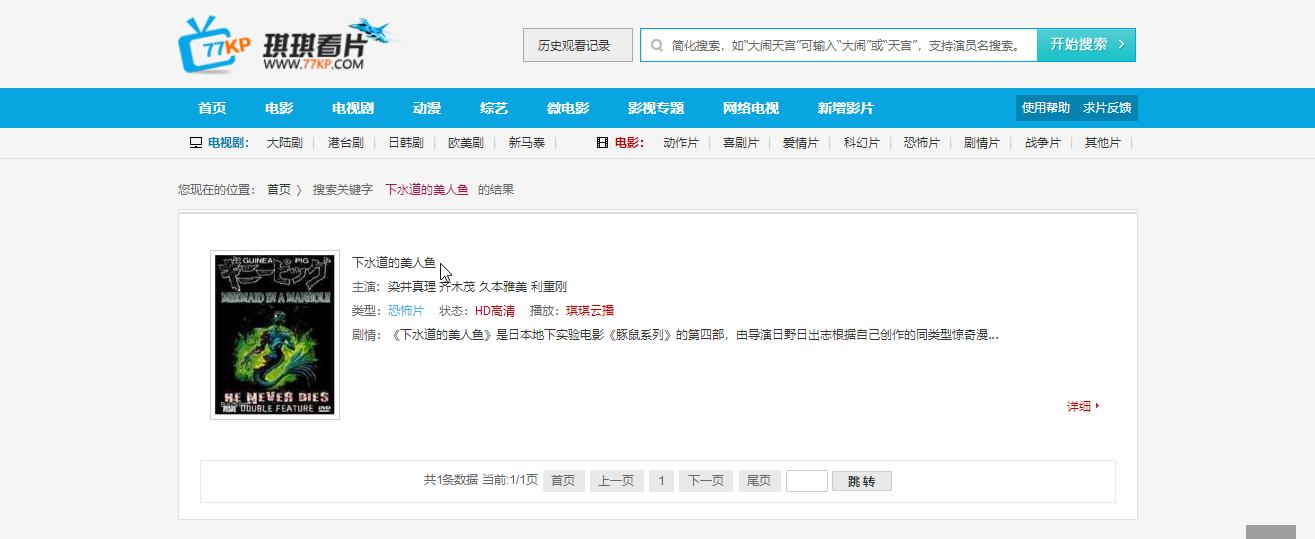This screenshot has width=1315, height=539.
Task: Open the 综艺 navigation tab
Action: (x=494, y=108)
